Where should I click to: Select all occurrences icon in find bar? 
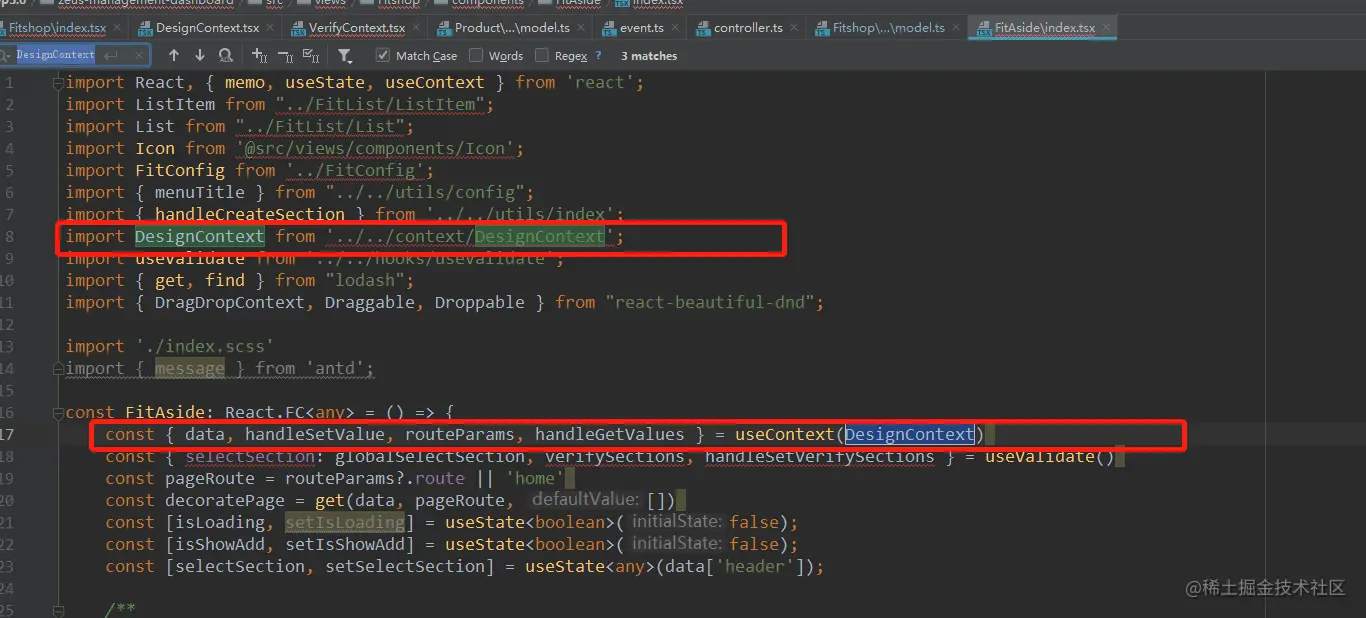coord(310,56)
